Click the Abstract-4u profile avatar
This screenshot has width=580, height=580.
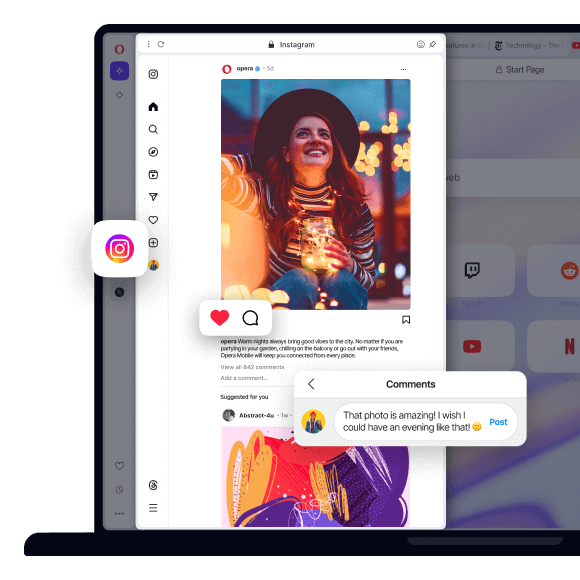(229, 415)
